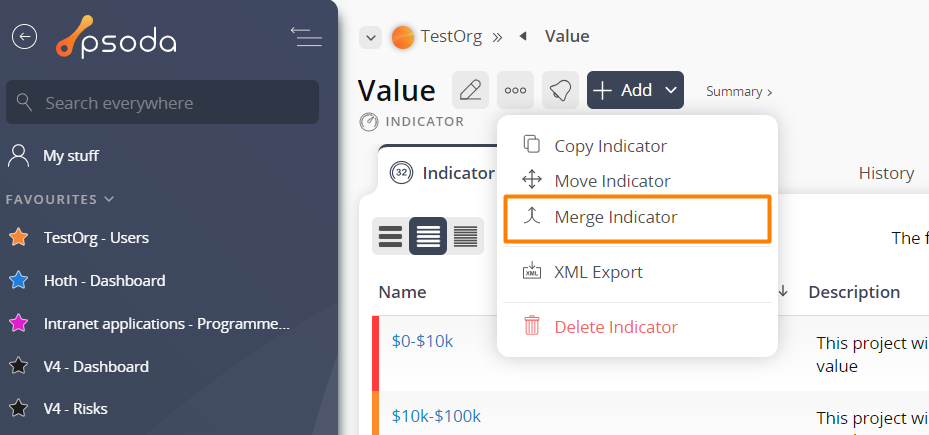Click the three-dots more actions button
929x435 pixels.
click(516, 90)
